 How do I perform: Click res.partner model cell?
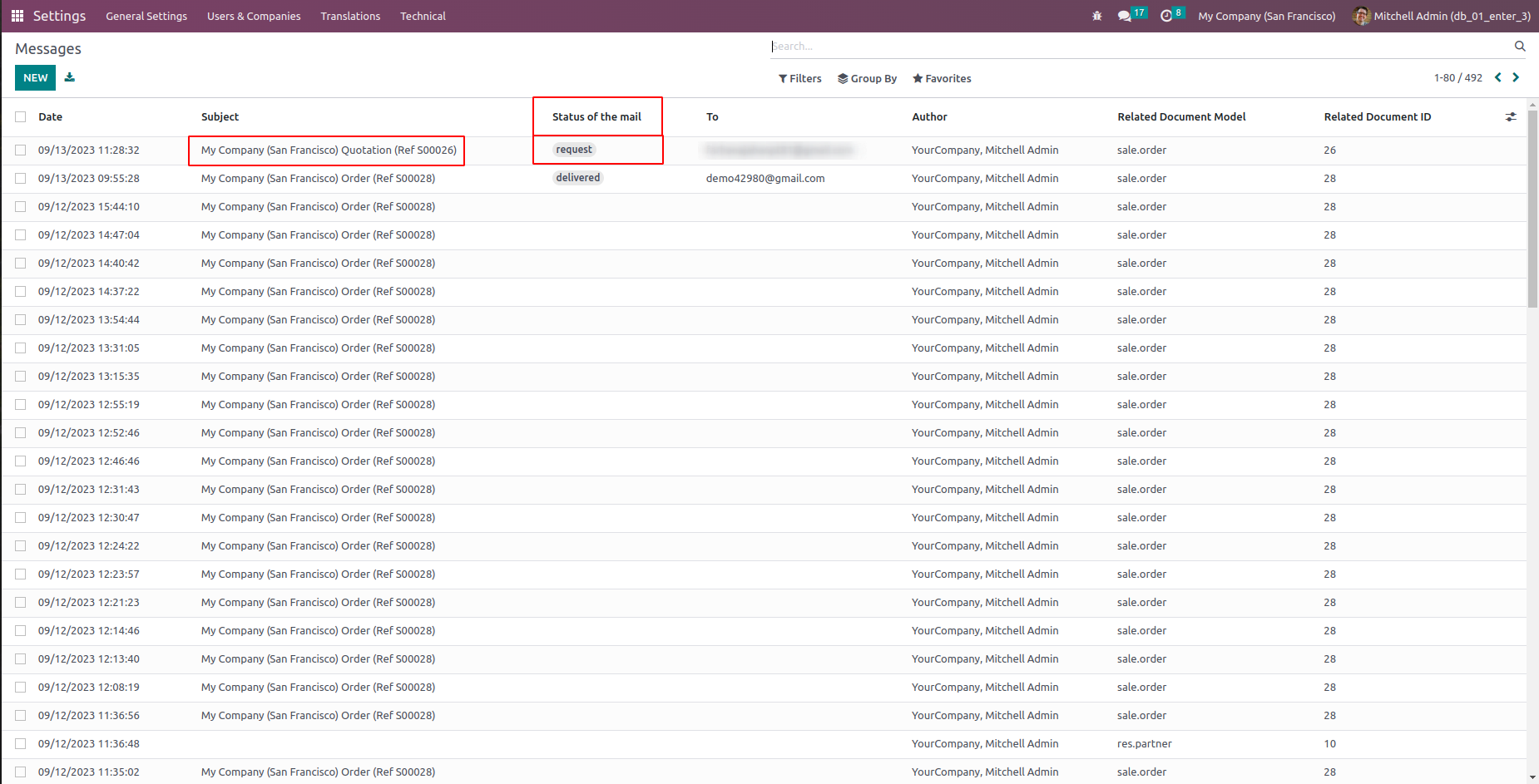(1145, 744)
